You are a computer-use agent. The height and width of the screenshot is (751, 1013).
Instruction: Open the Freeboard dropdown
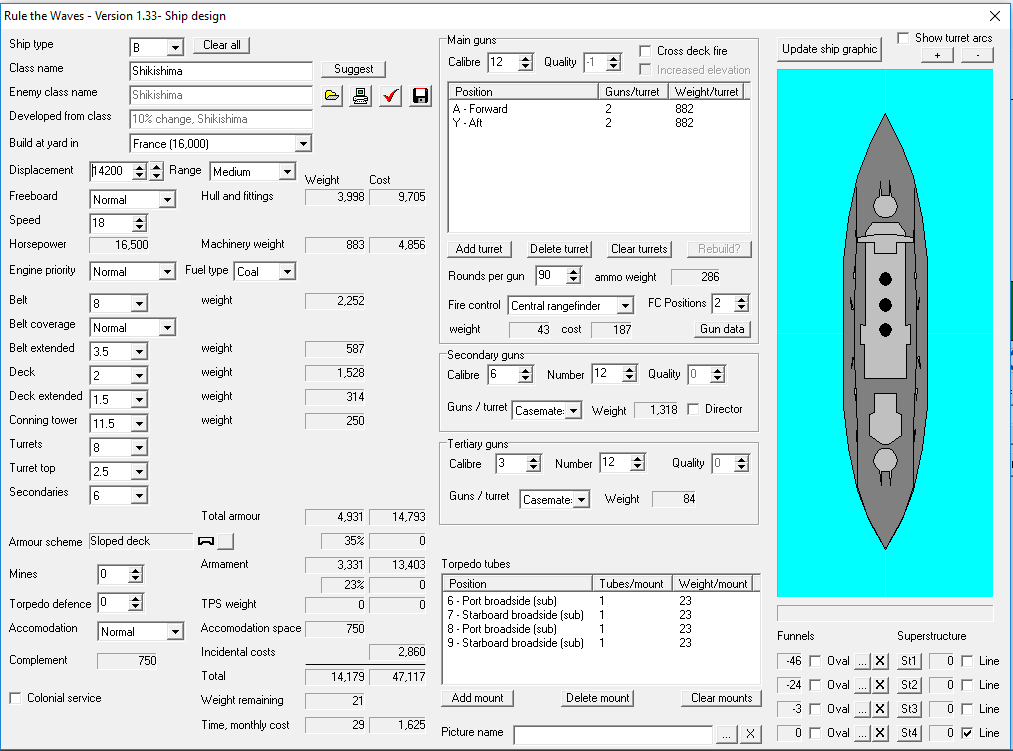point(167,200)
